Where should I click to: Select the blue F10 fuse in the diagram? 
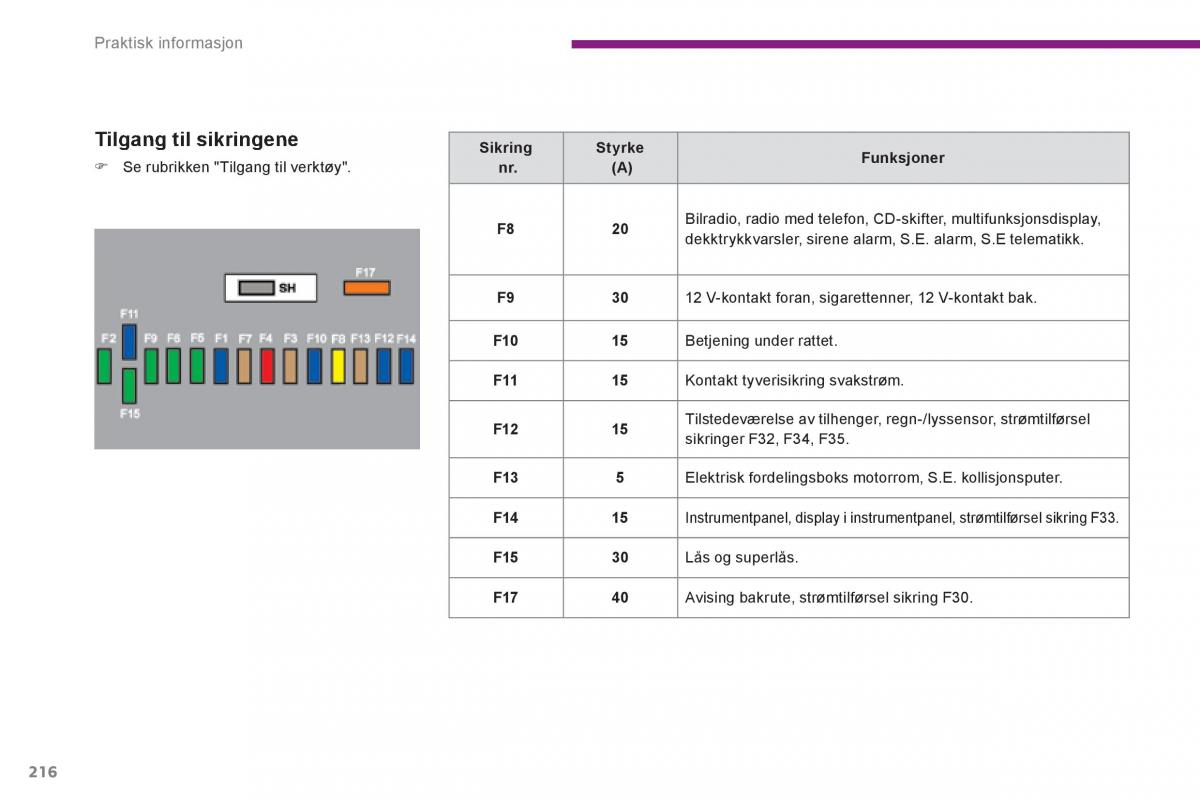click(x=314, y=366)
